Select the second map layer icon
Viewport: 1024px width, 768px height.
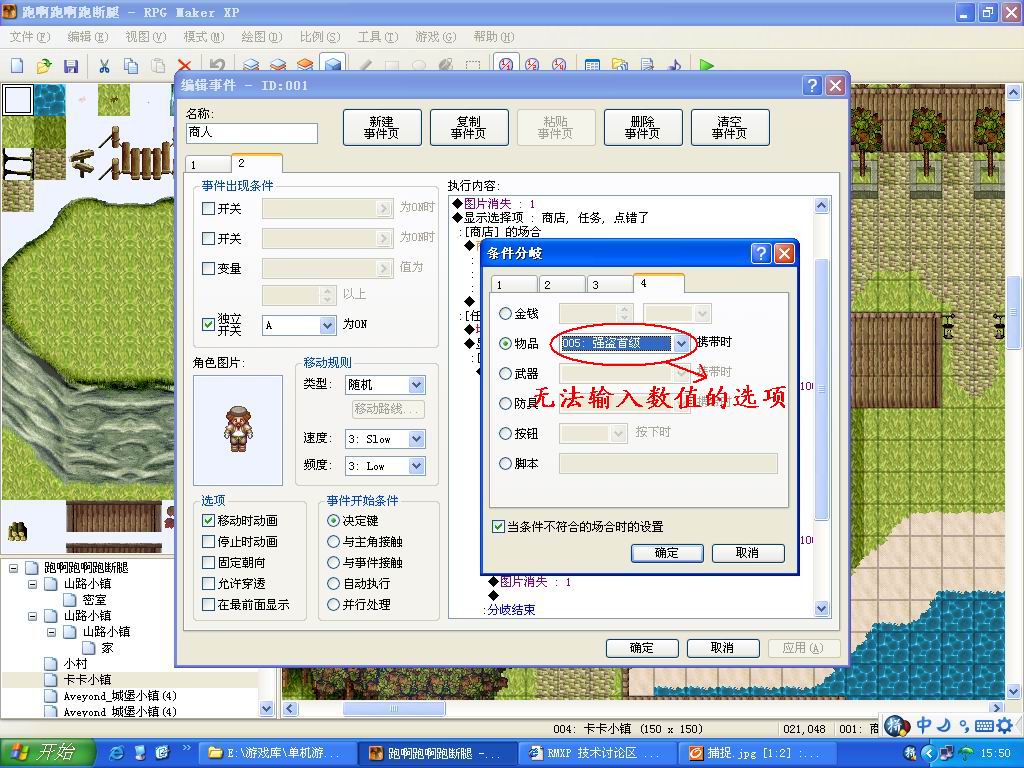(278, 65)
